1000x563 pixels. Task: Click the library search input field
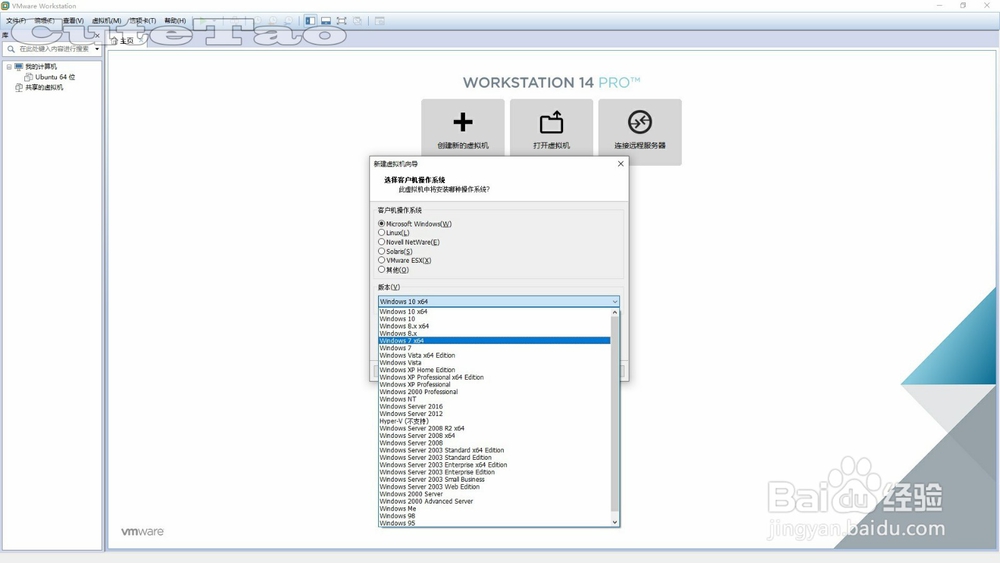pos(54,49)
